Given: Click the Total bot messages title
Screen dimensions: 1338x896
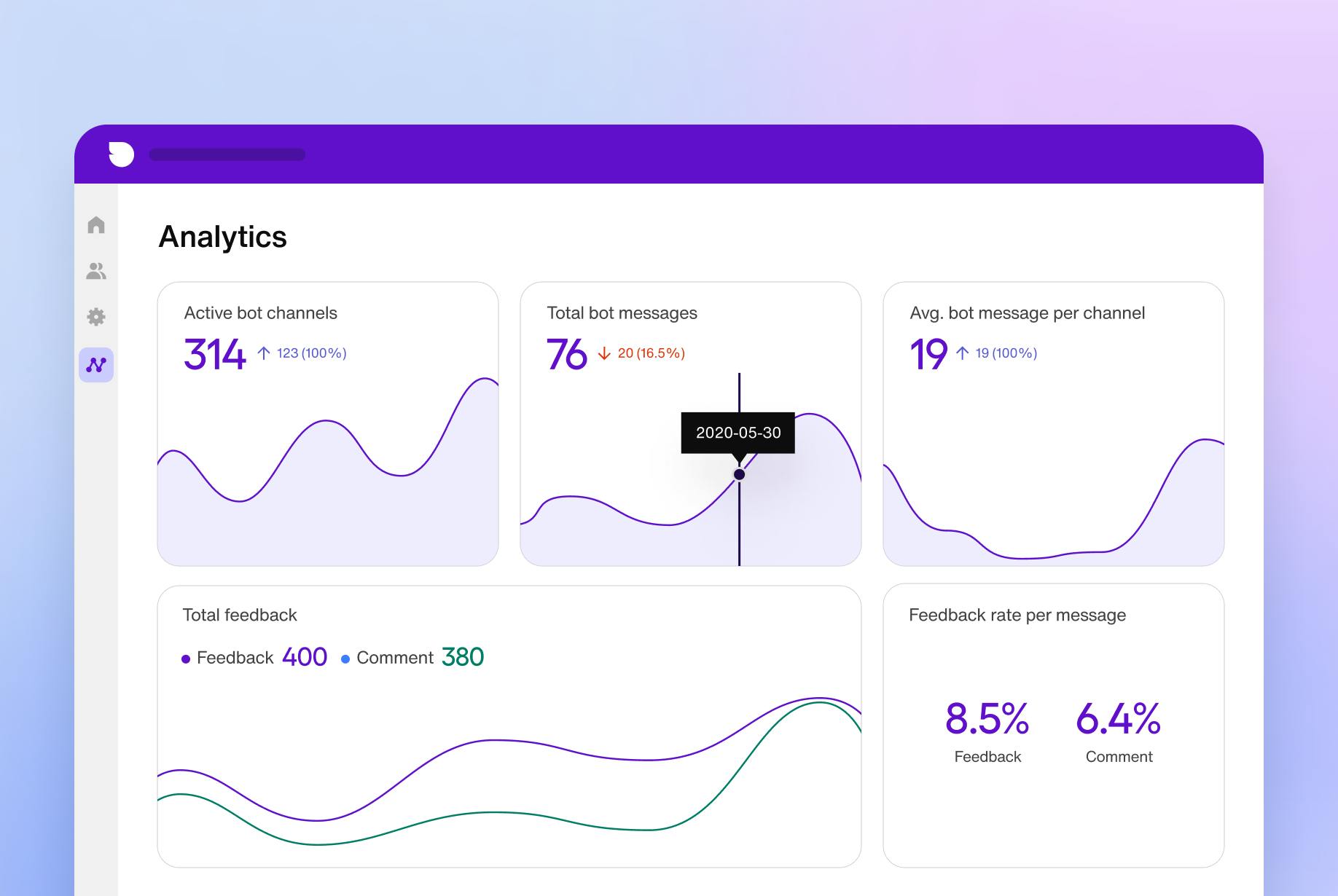Looking at the screenshot, I should point(622,313).
